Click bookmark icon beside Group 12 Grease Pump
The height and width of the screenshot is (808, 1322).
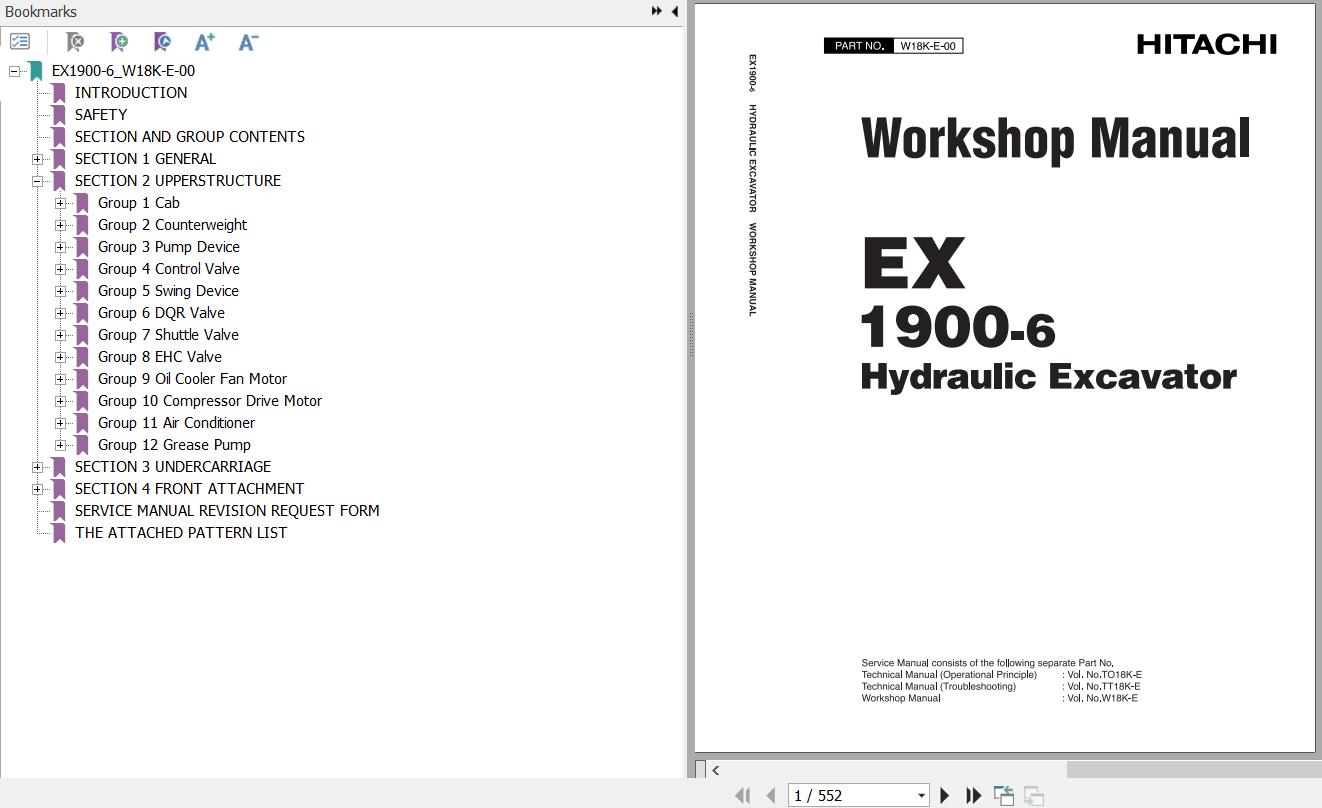coord(82,445)
